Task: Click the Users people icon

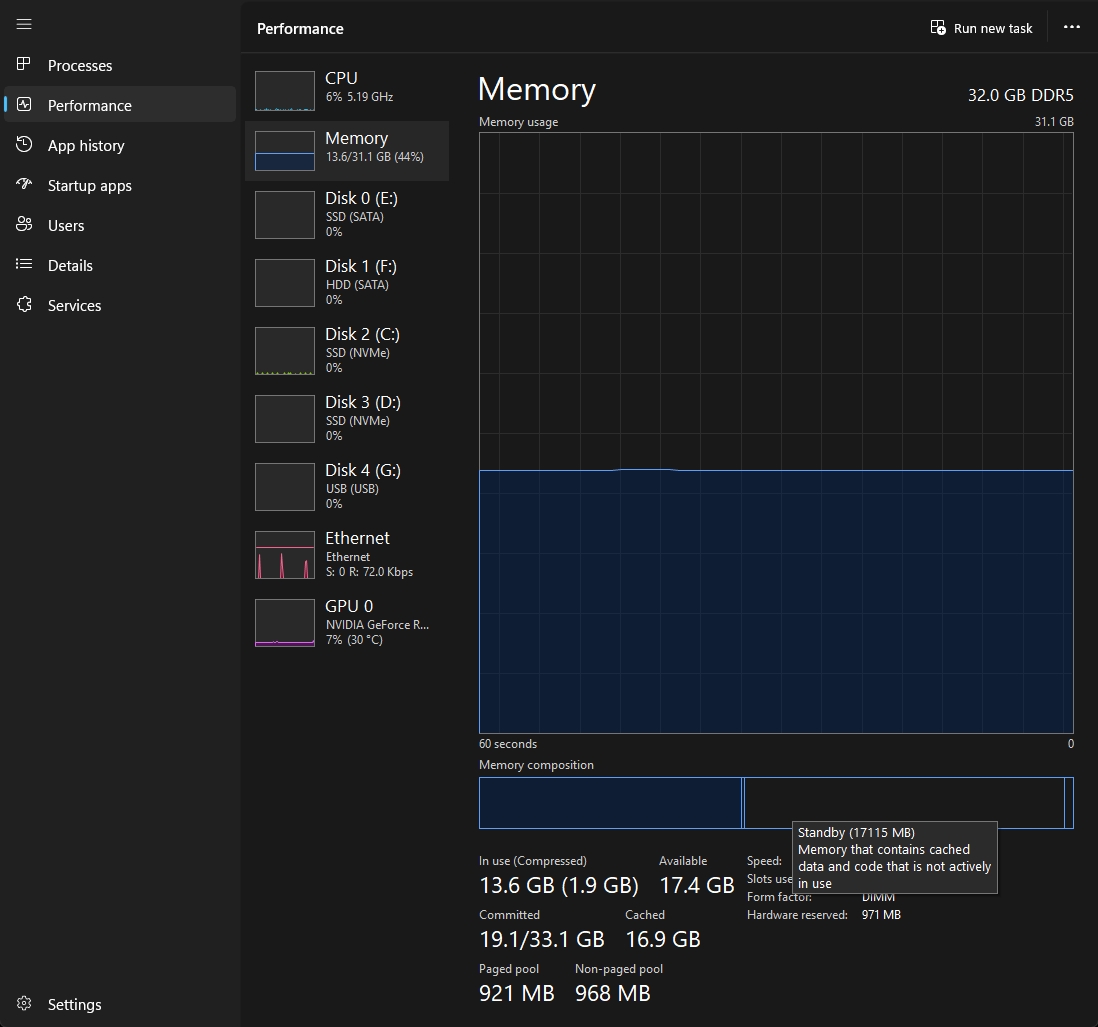Action: 24,224
